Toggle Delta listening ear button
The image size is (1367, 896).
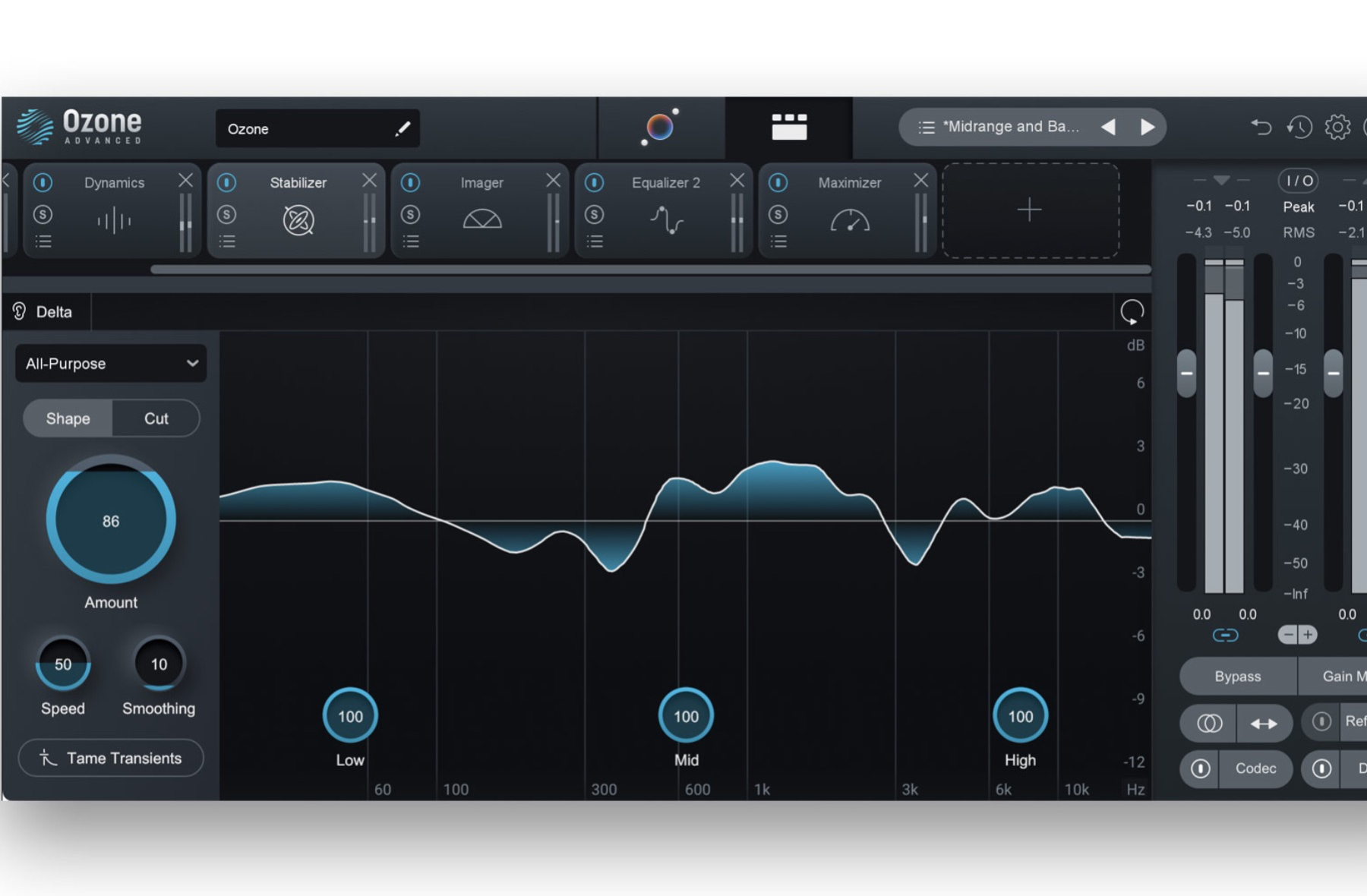point(46,311)
